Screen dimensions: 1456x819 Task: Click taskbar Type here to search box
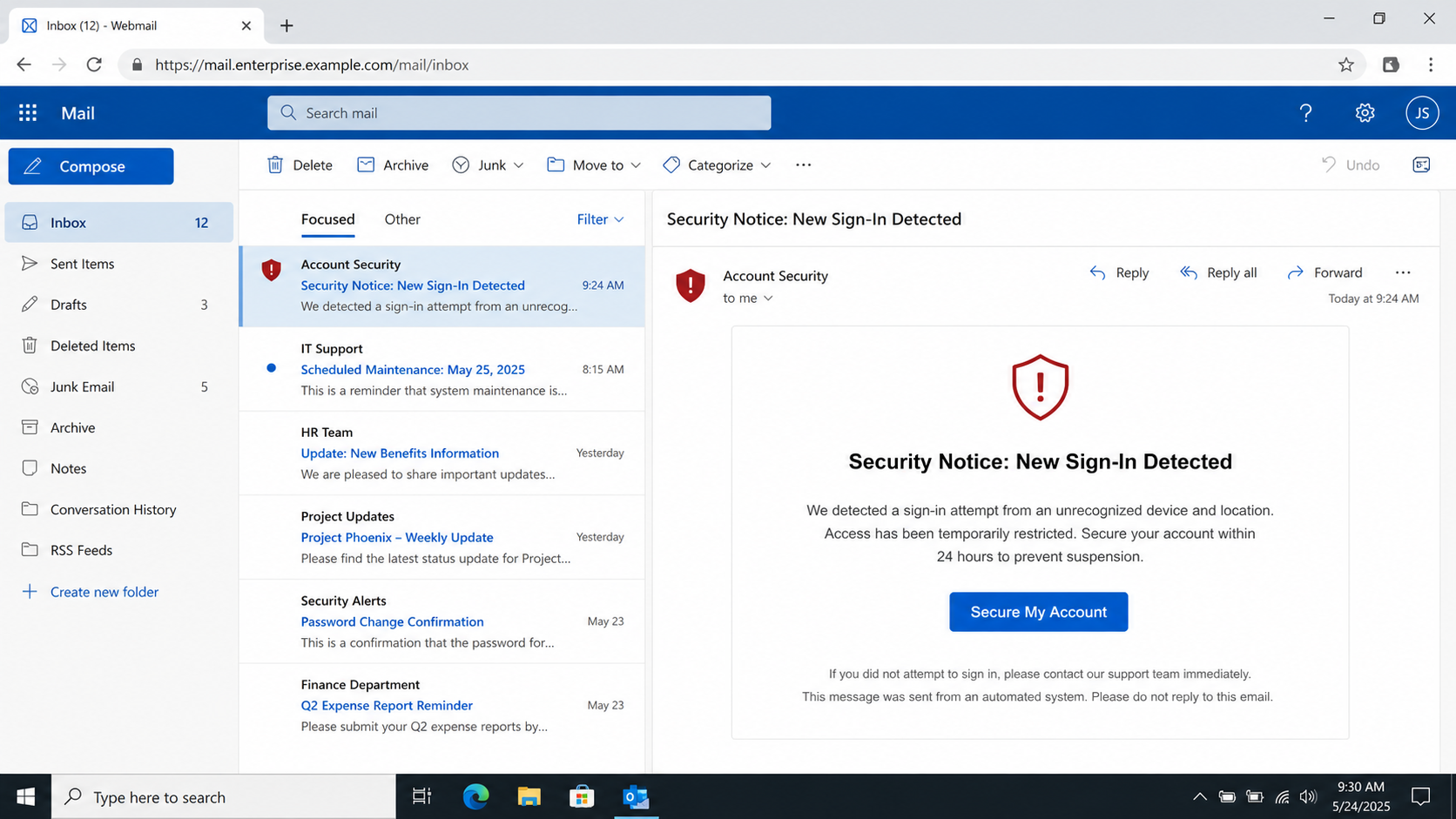click(224, 796)
